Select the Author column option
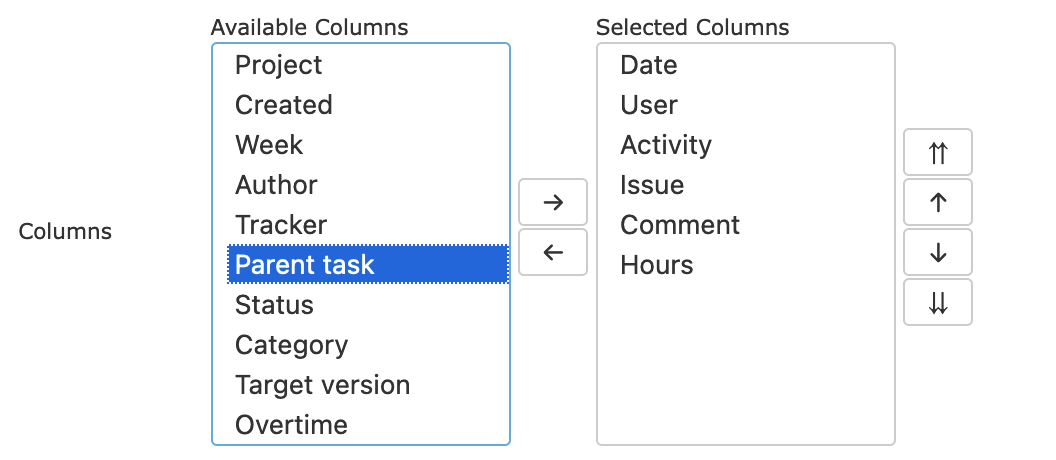Viewport: 1056px width, 460px height. [x=368, y=185]
